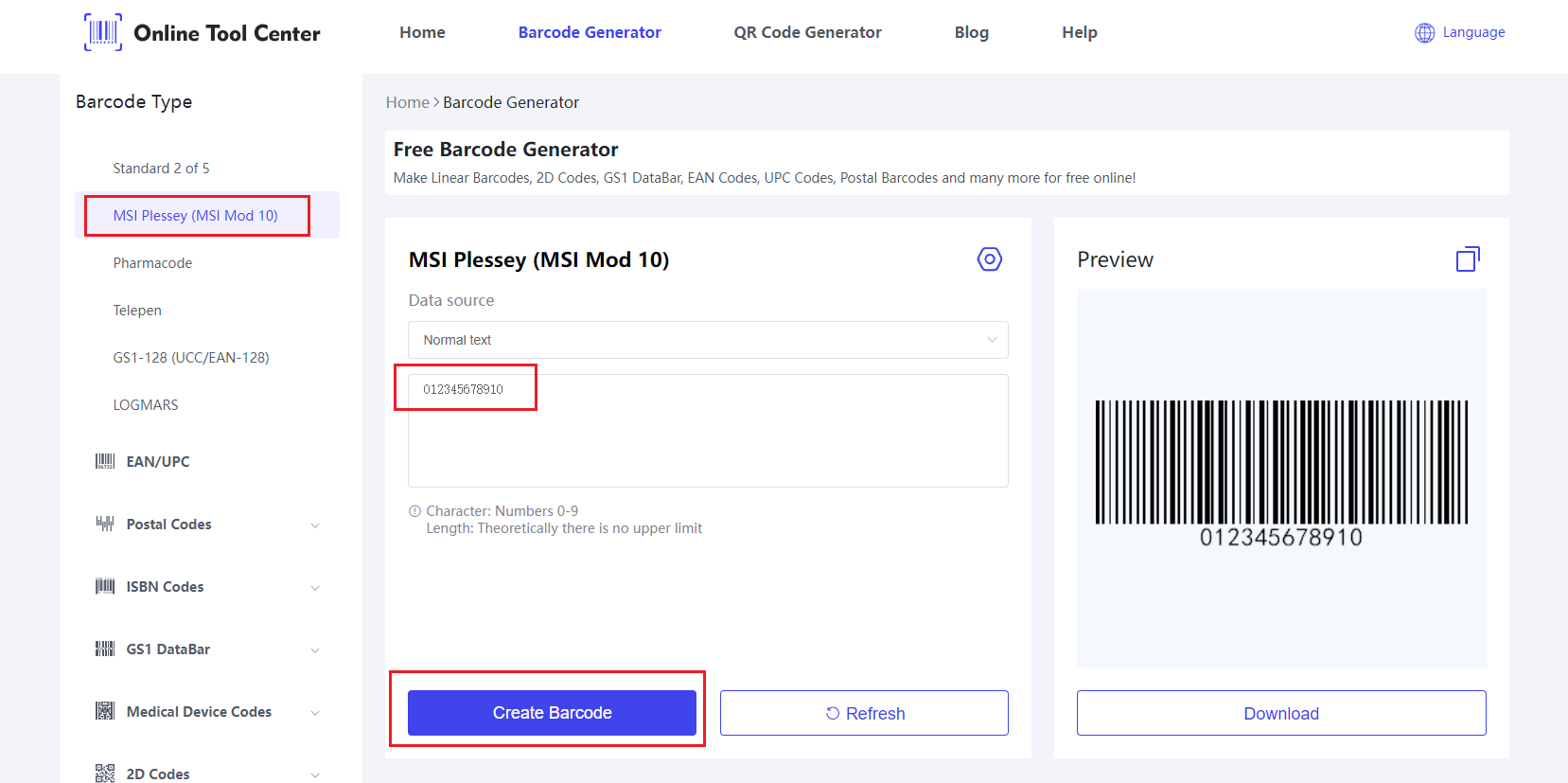This screenshot has width=1568, height=783.
Task: Click the Data source label
Action: pyautogui.click(x=451, y=300)
